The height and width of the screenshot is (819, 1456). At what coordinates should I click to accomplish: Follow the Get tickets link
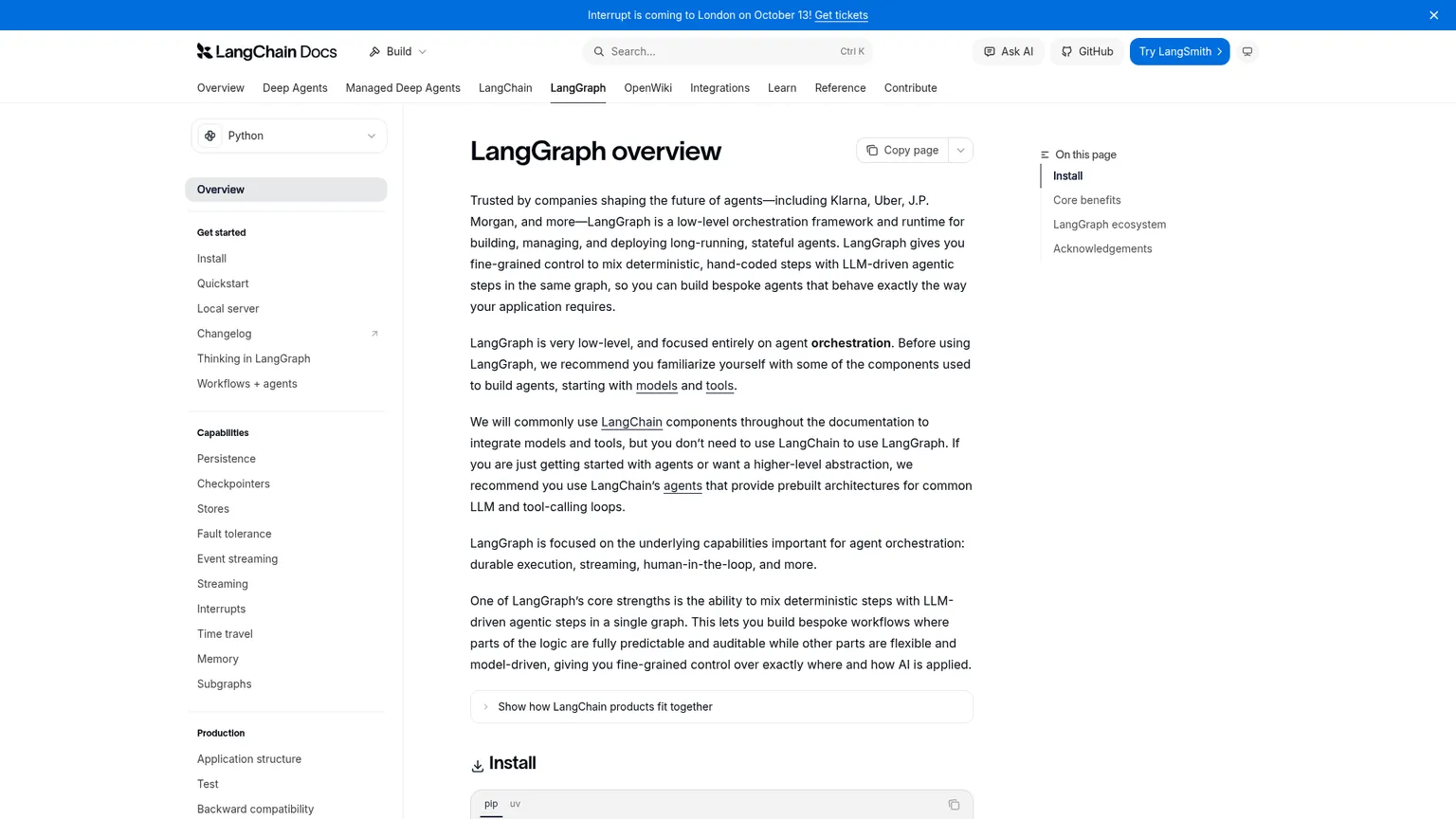(x=841, y=15)
